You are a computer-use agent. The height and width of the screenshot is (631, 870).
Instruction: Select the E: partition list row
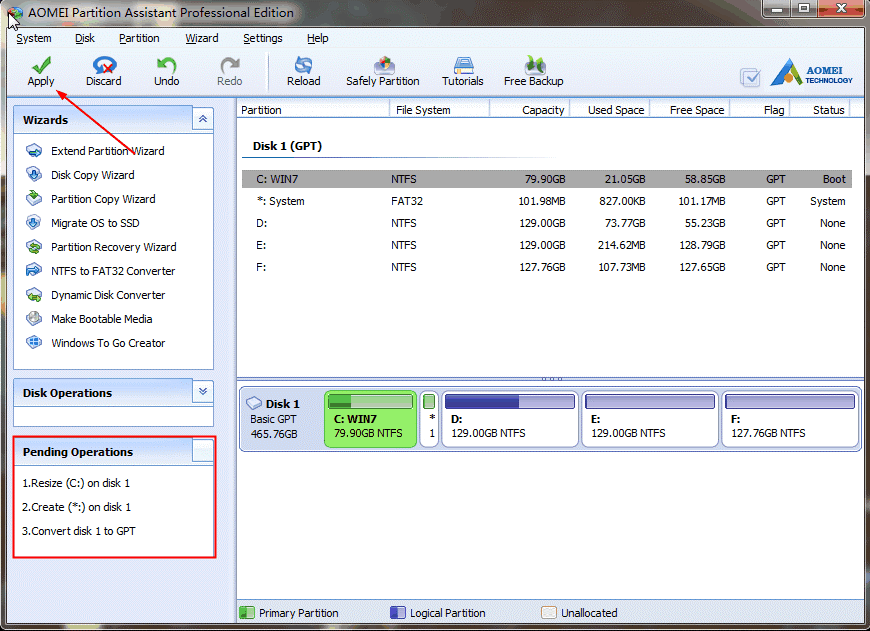[x=547, y=245]
